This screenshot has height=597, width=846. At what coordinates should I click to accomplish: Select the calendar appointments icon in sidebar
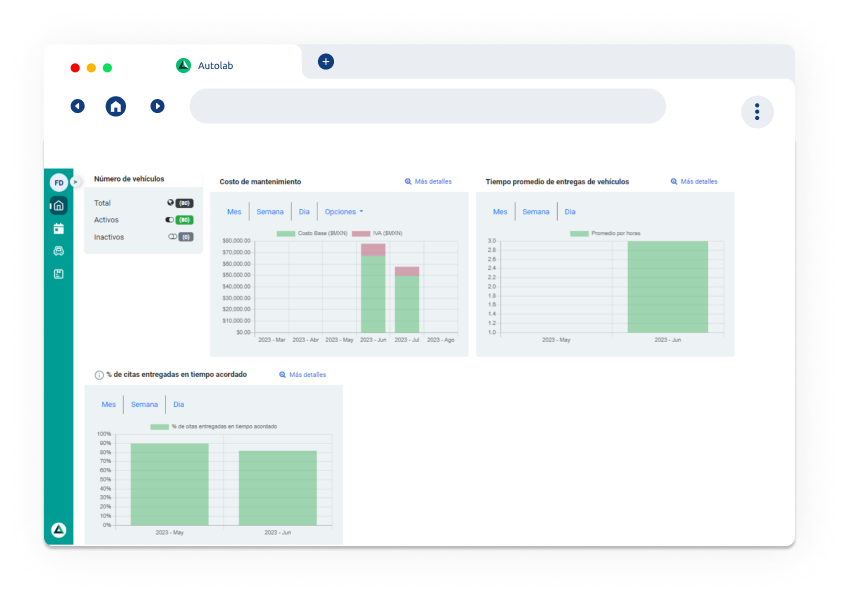click(x=59, y=228)
